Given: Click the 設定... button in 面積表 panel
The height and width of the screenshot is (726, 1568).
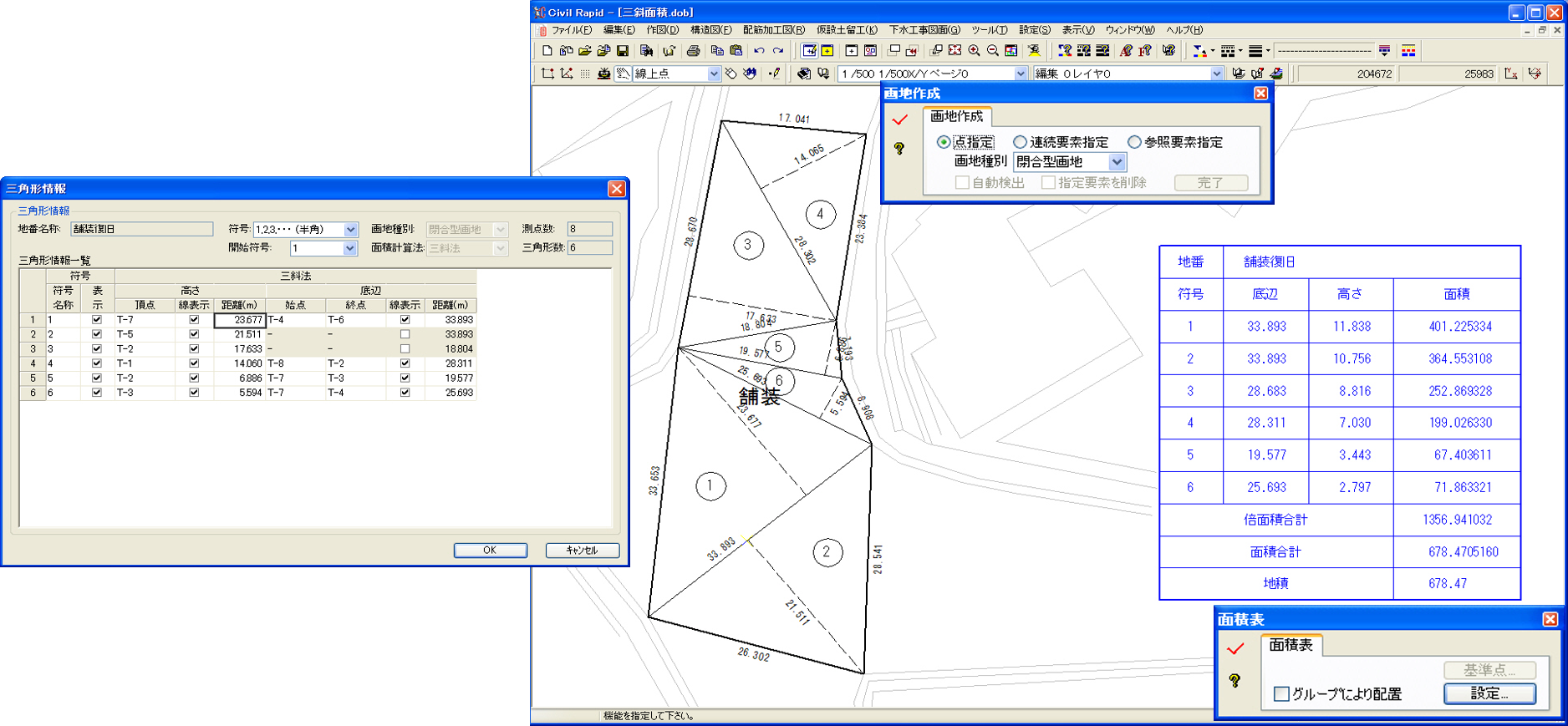Looking at the screenshot, I should 1489,694.
